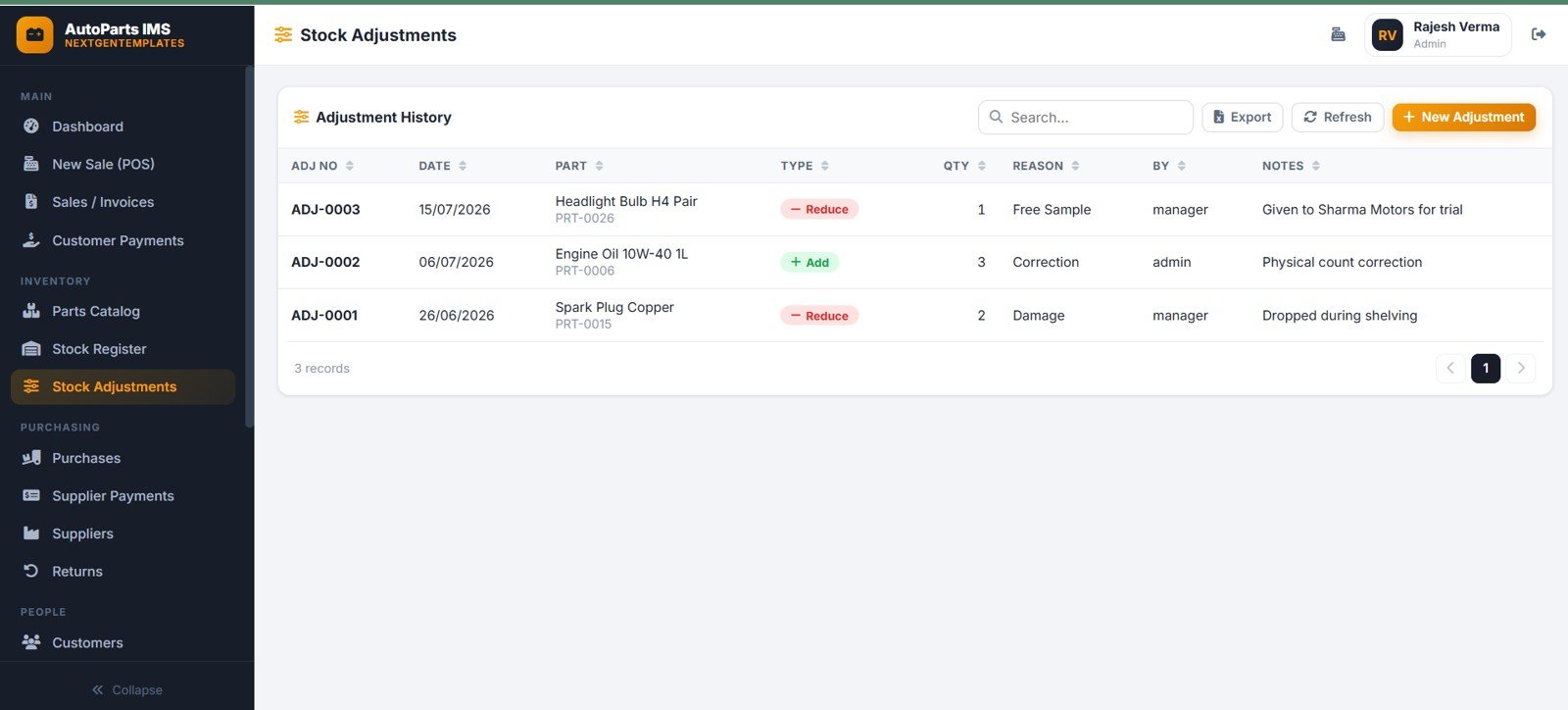Collapse the sidebar

click(x=127, y=690)
